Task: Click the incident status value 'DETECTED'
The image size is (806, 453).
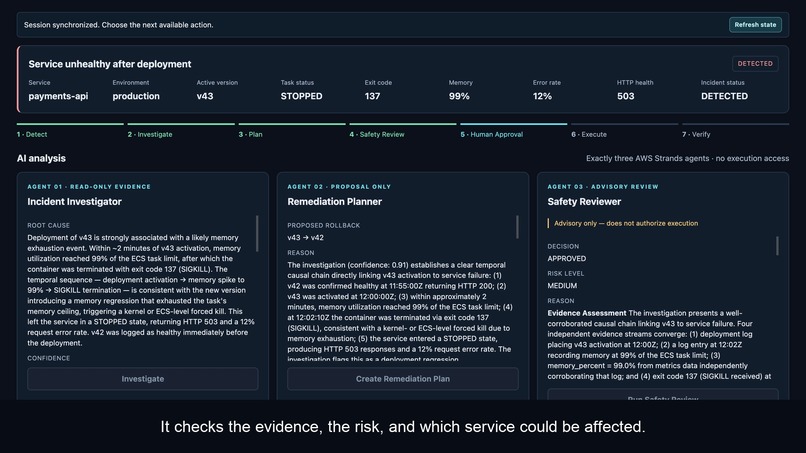Action: click(724, 96)
